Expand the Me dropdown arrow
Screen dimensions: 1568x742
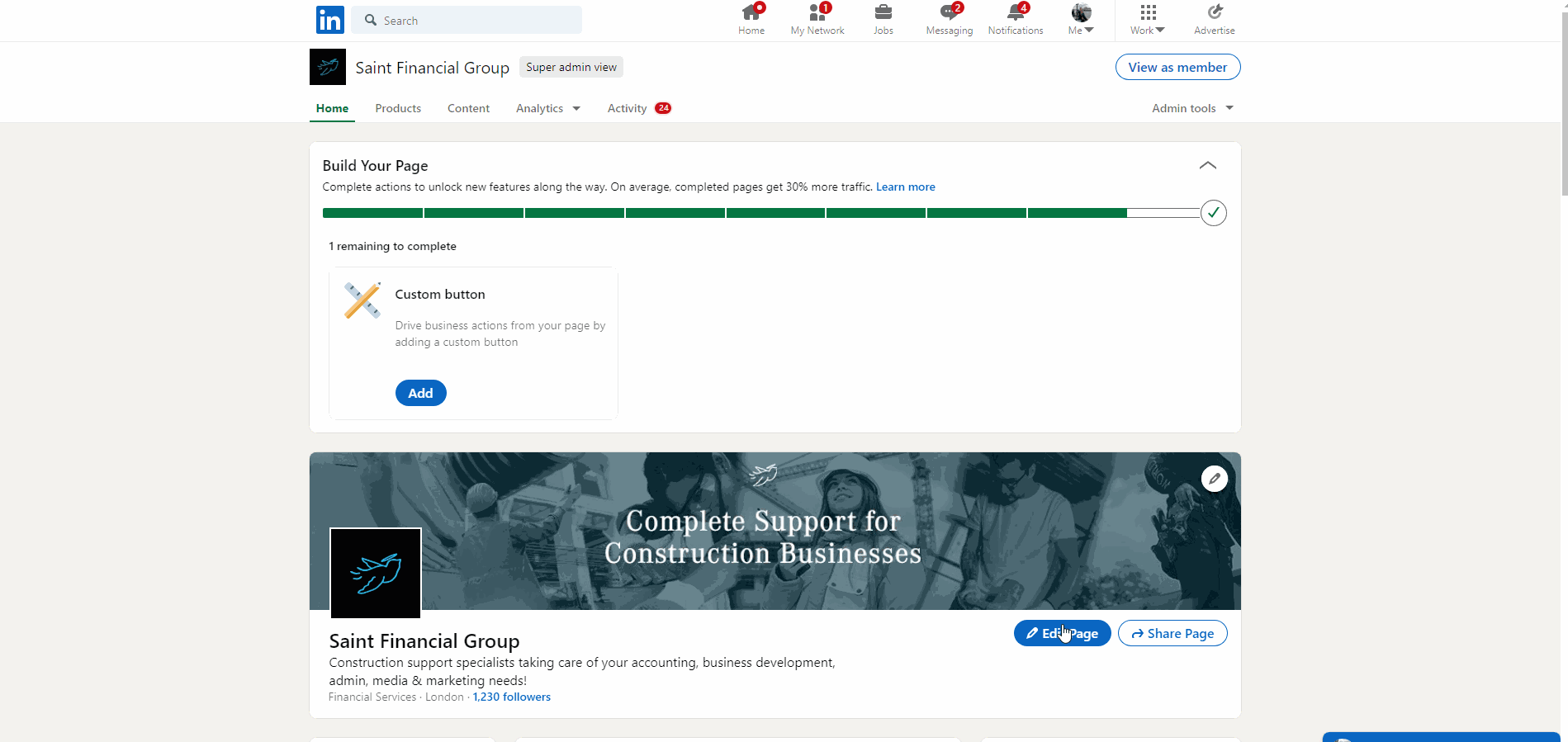point(1089,31)
